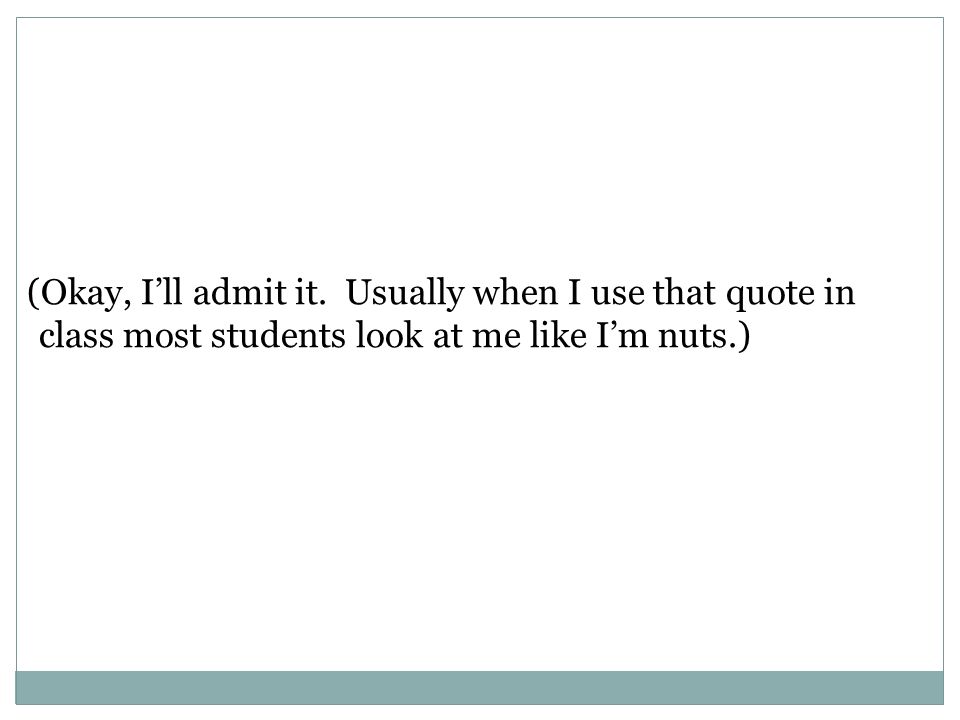Click the word "like" before "I'm"
The height and width of the screenshot is (720, 960).
coord(558,336)
